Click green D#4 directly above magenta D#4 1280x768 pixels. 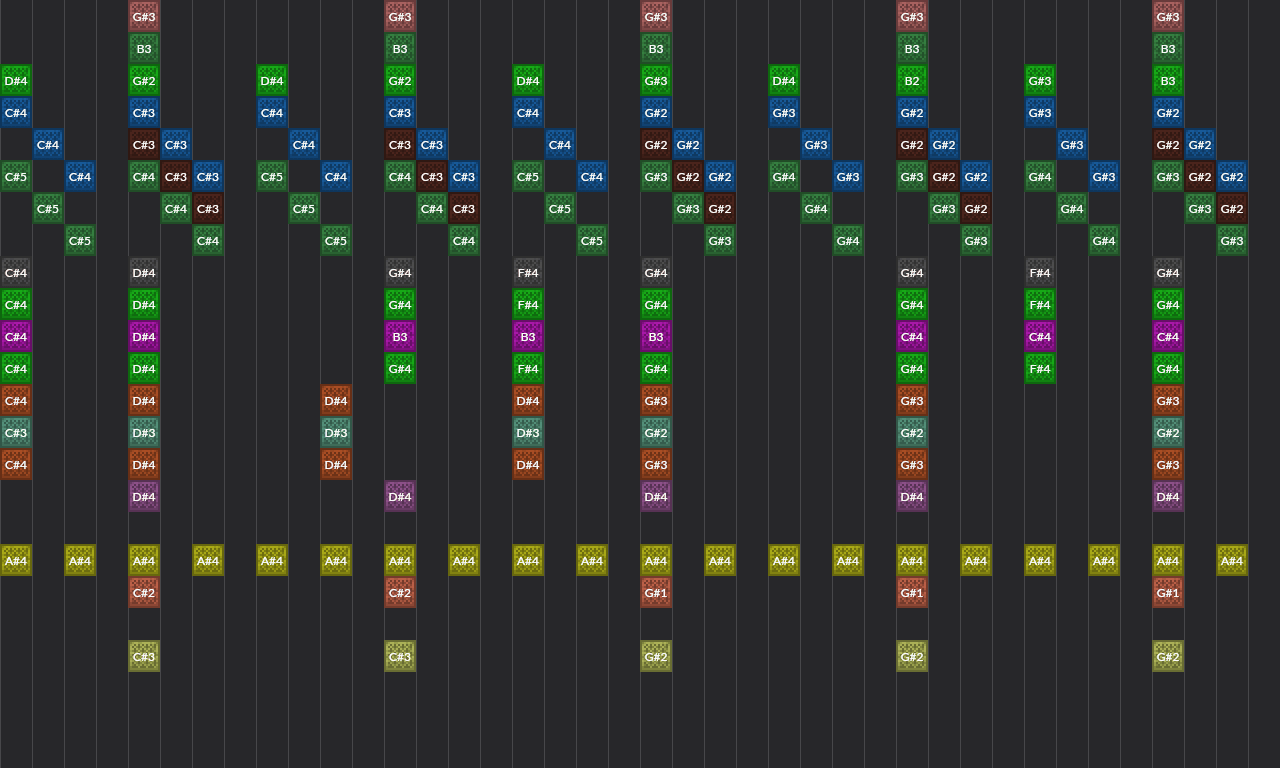coord(144,305)
